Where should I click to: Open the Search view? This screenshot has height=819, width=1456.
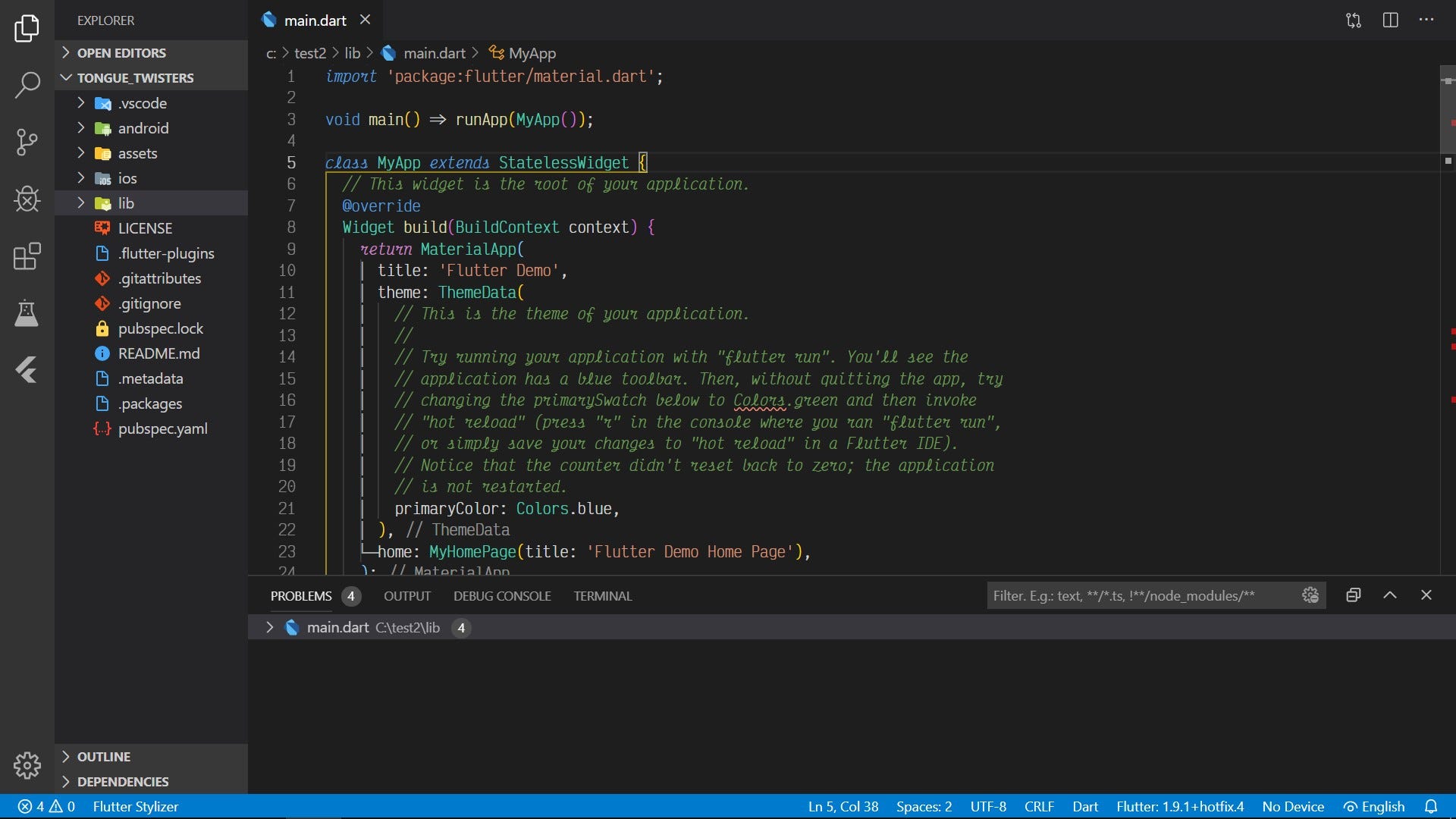tap(27, 85)
